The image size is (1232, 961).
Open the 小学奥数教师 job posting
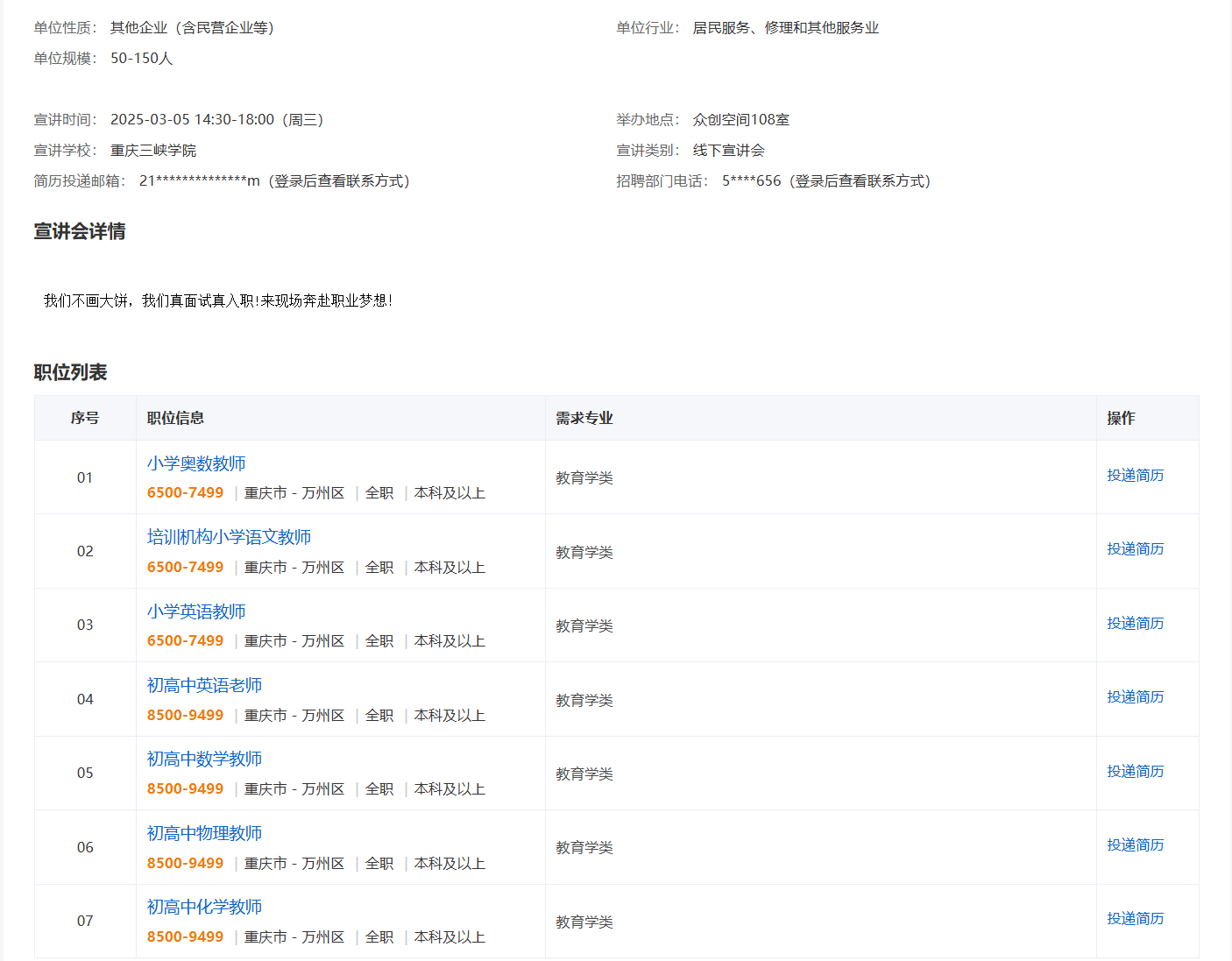coord(196,463)
